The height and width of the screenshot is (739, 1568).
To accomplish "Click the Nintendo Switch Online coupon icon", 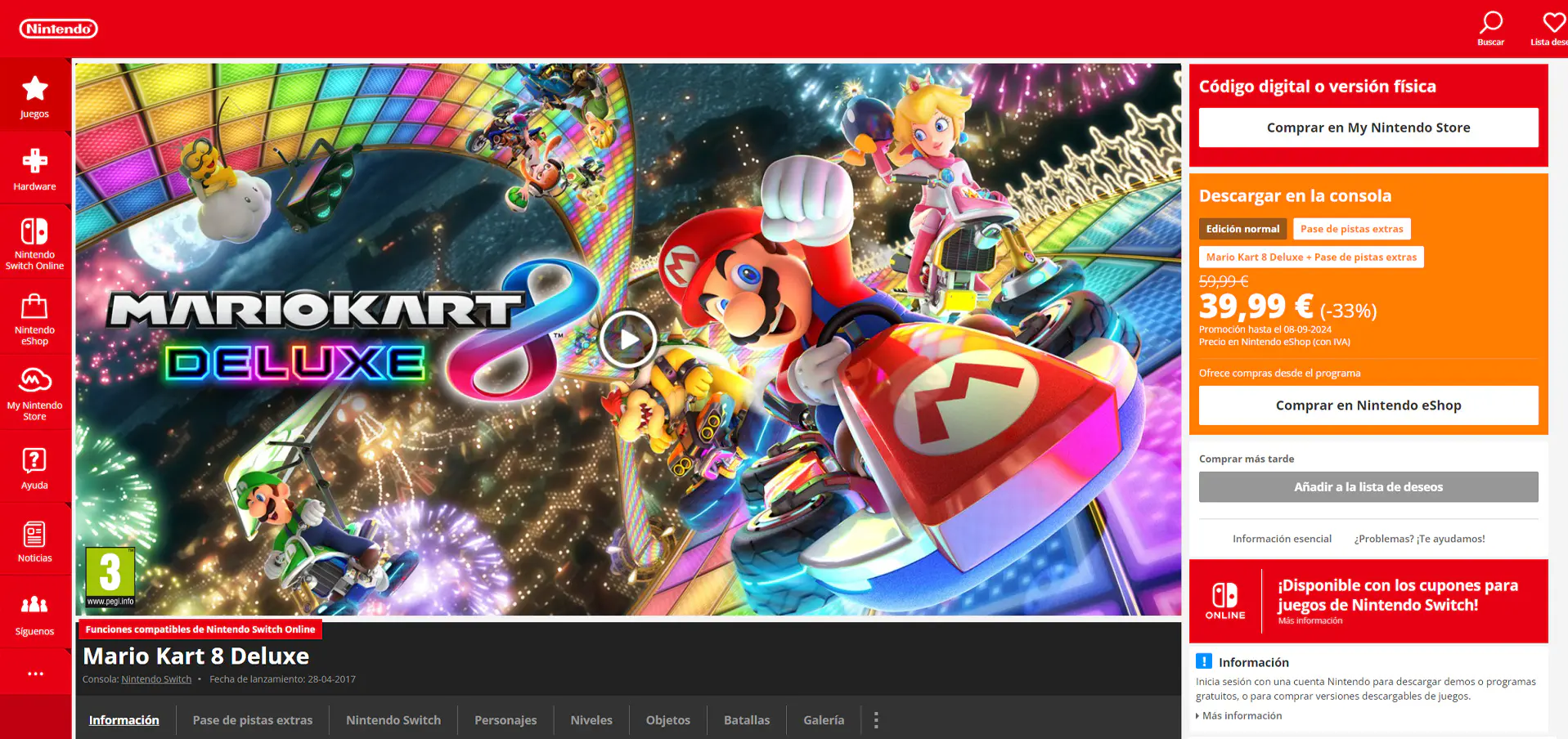I will (x=1224, y=601).
